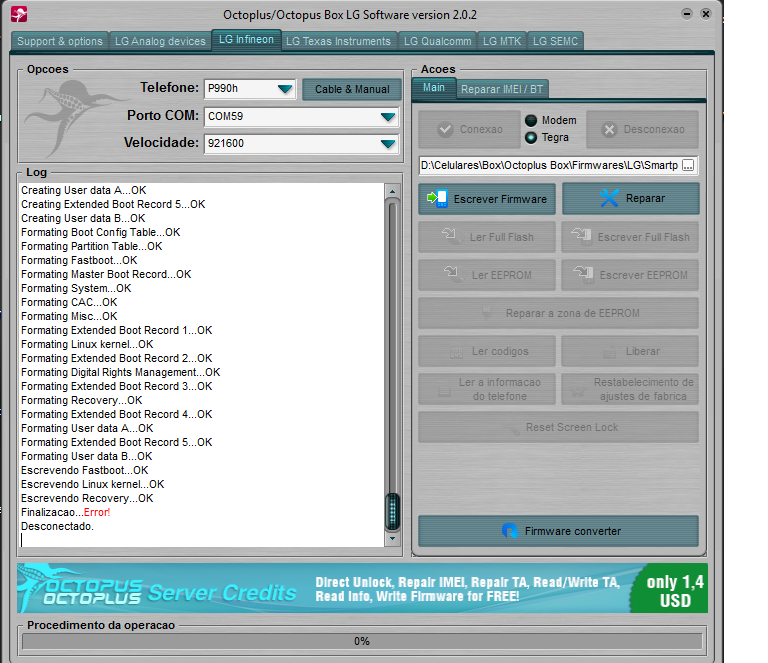The width and height of the screenshot is (768, 663).
Task: Click log scroll down arrow
Action: pyautogui.click(x=392, y=539)
